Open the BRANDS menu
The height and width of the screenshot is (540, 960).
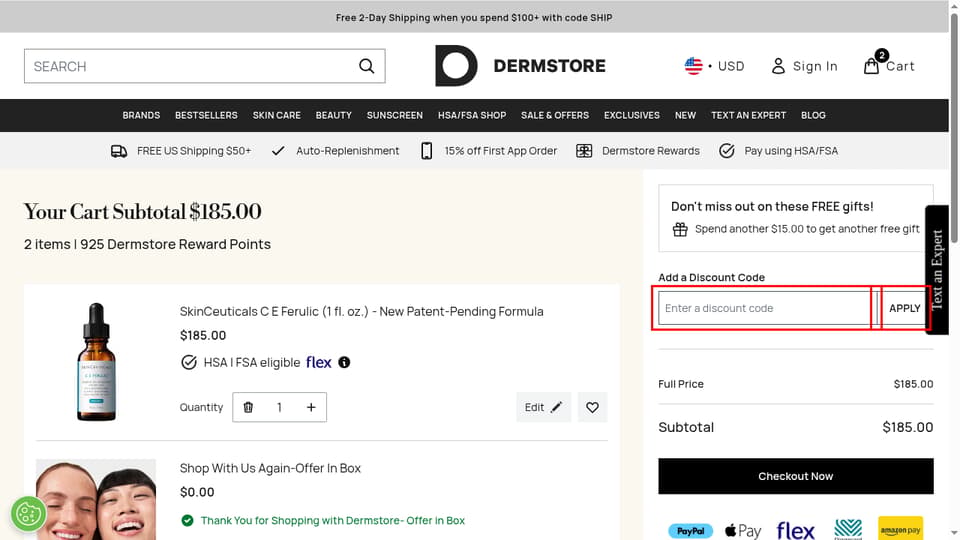tap(141, 115)
